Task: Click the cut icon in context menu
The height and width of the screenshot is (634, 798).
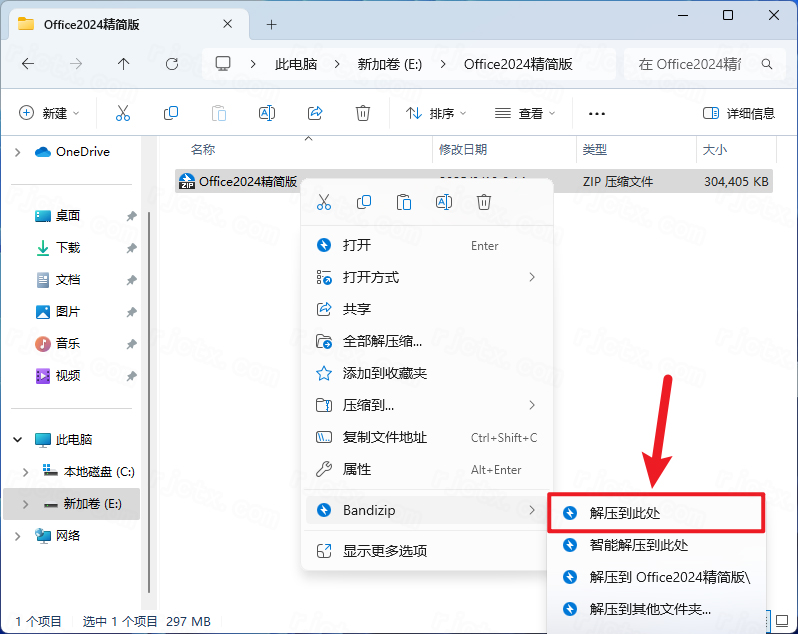Action: coord(324,202)
